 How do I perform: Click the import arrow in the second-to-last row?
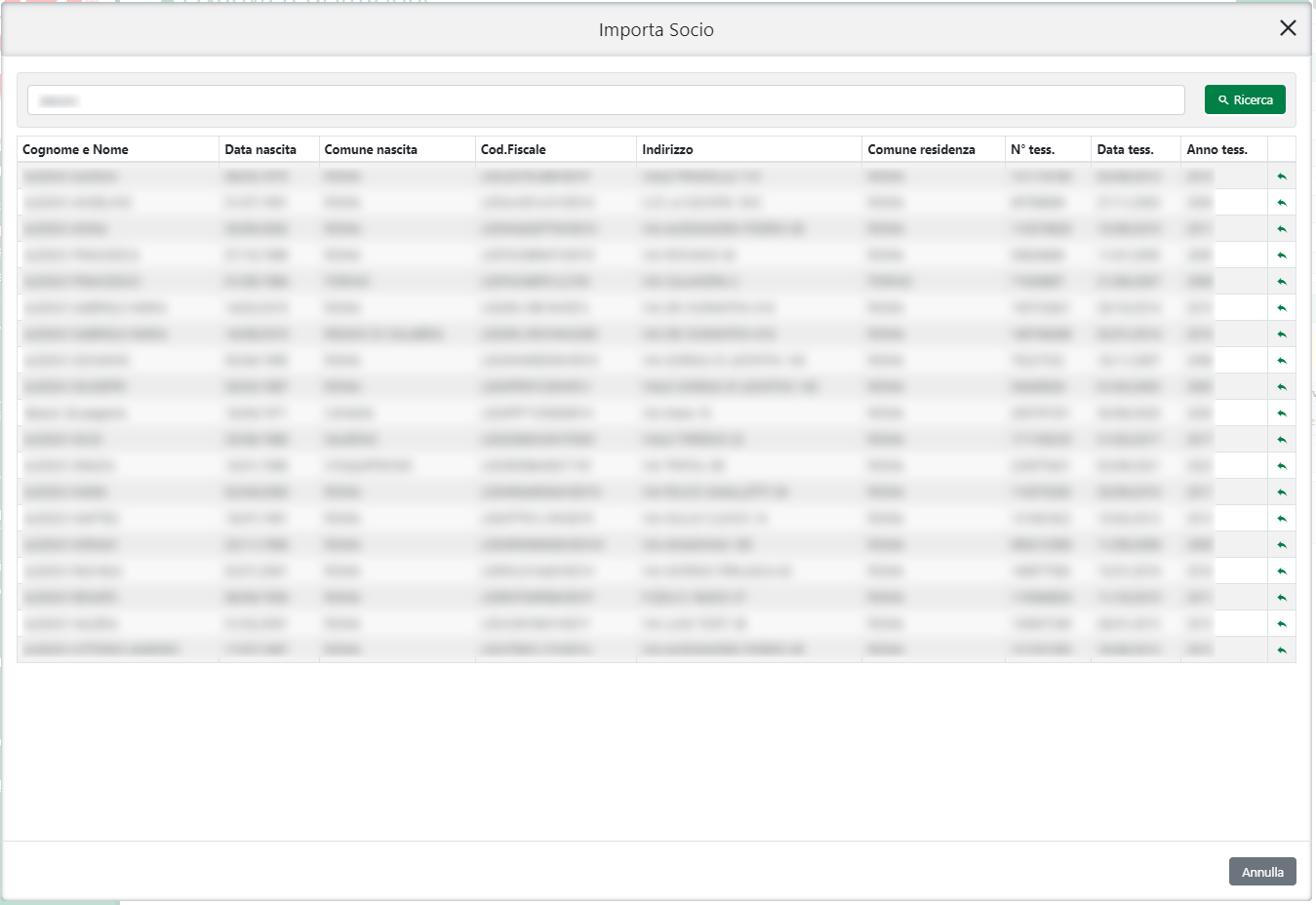point(1281,623)
